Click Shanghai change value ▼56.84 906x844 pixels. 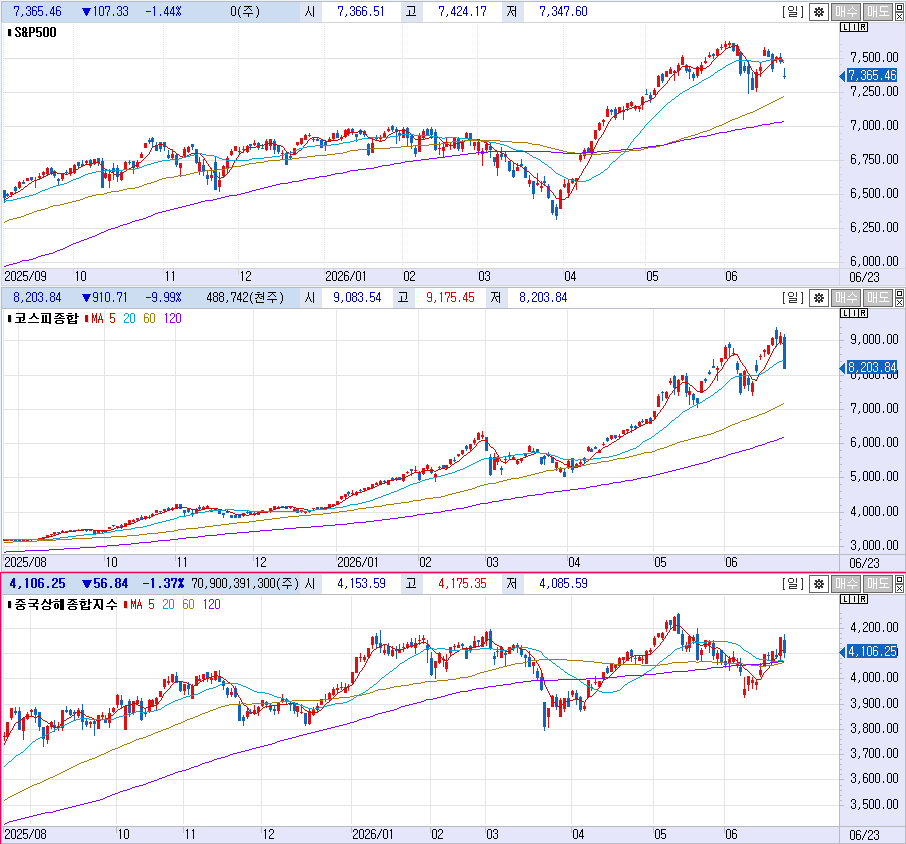(105, 583)
